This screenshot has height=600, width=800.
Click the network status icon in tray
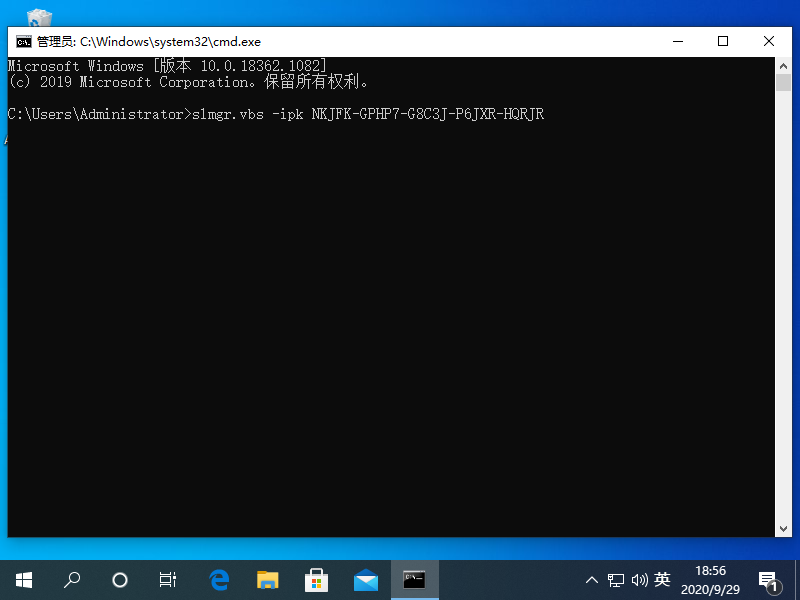click(x=616, y=580)
